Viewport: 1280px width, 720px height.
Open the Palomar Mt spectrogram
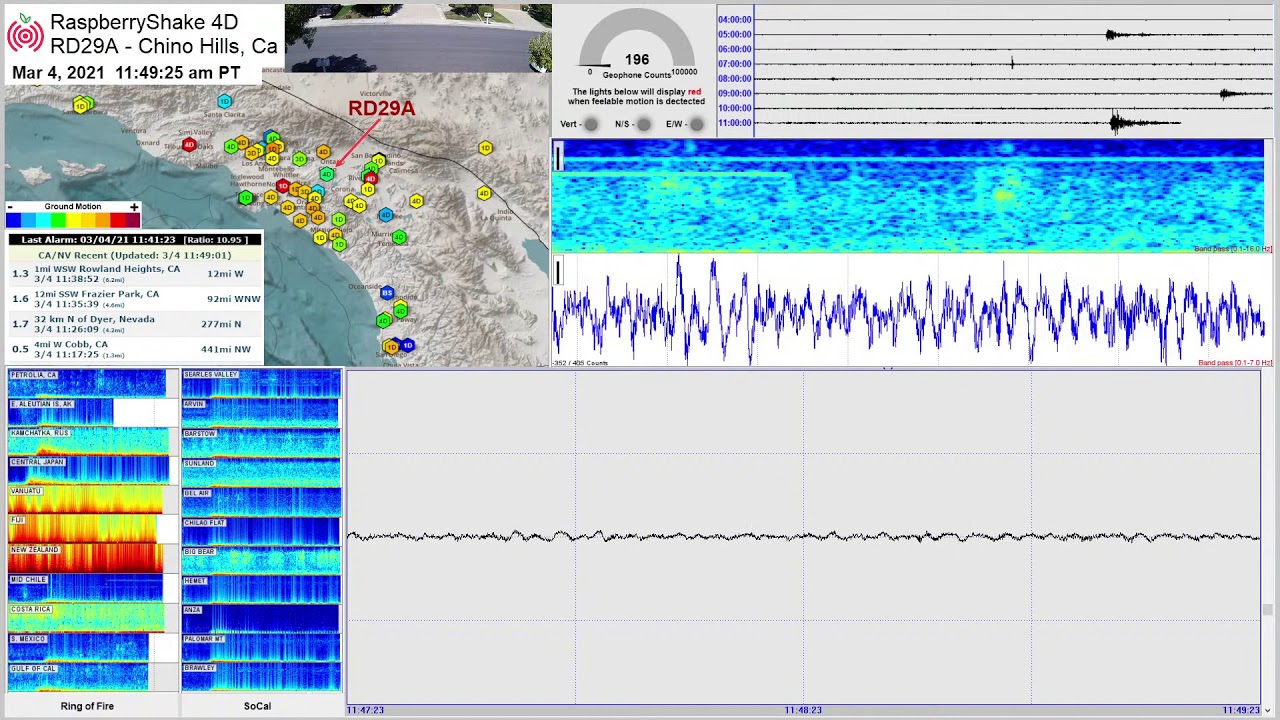pyautogui.click(x=261, y=646)
